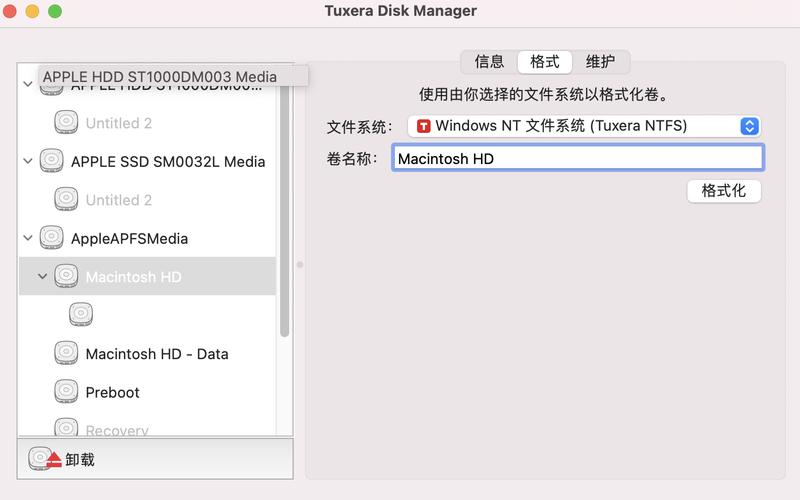This screenshot has height=500, width=800.
Task: Collapse the APPLE SSD SM0032L Media group
Action: pyautogui.click(x=28, y=161)
